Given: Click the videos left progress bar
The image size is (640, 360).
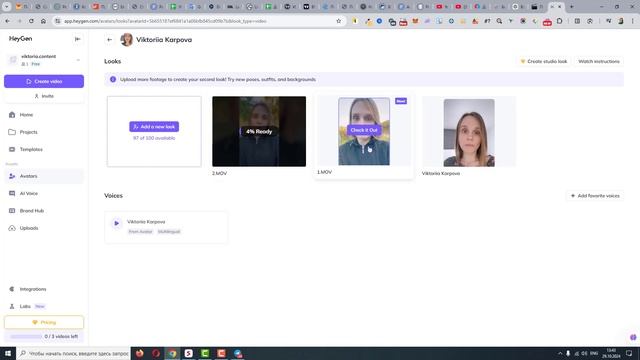Looking at the screenshot, I should click(26, 336).
